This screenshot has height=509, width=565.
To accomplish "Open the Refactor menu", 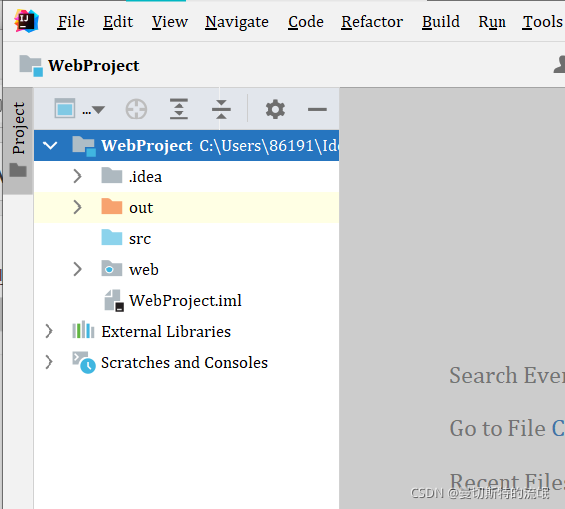I will [372, 22].
